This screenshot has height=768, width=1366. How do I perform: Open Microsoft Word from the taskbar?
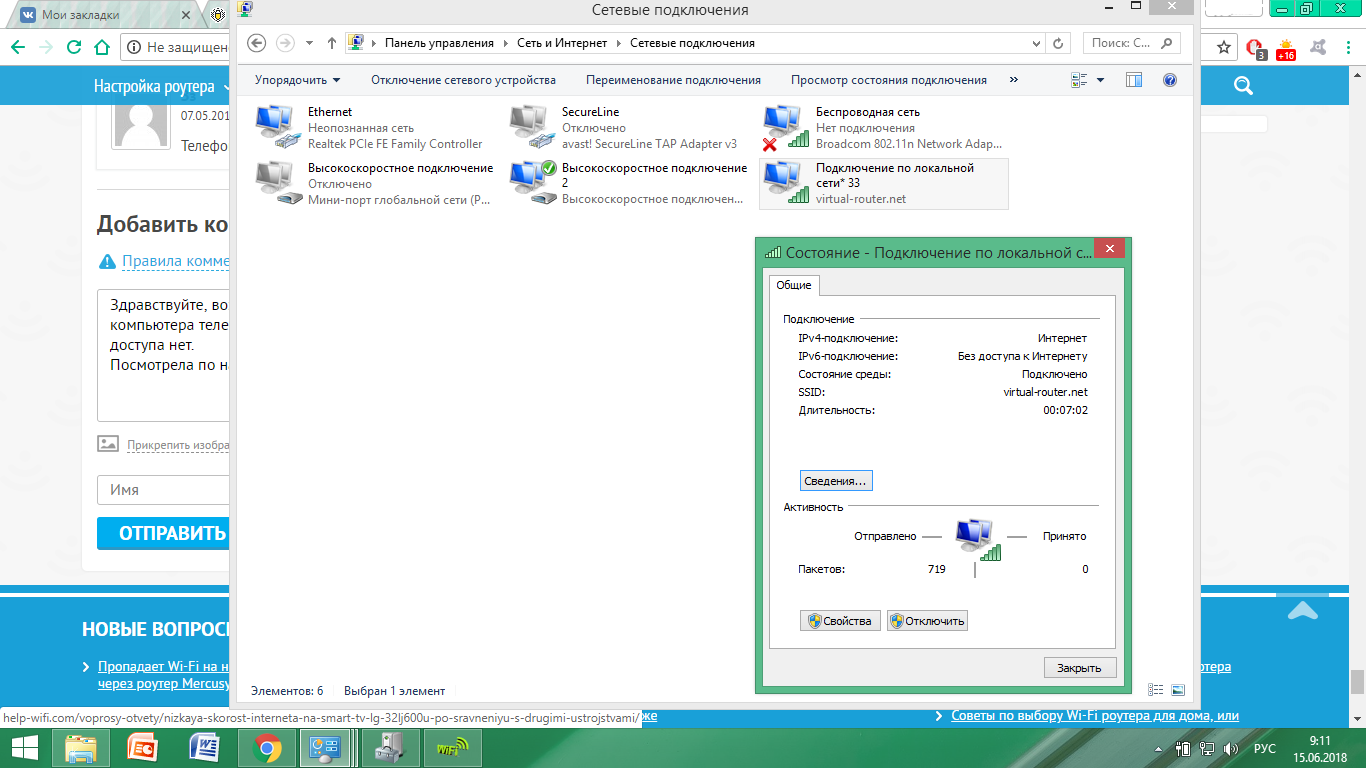pos(204,747)
